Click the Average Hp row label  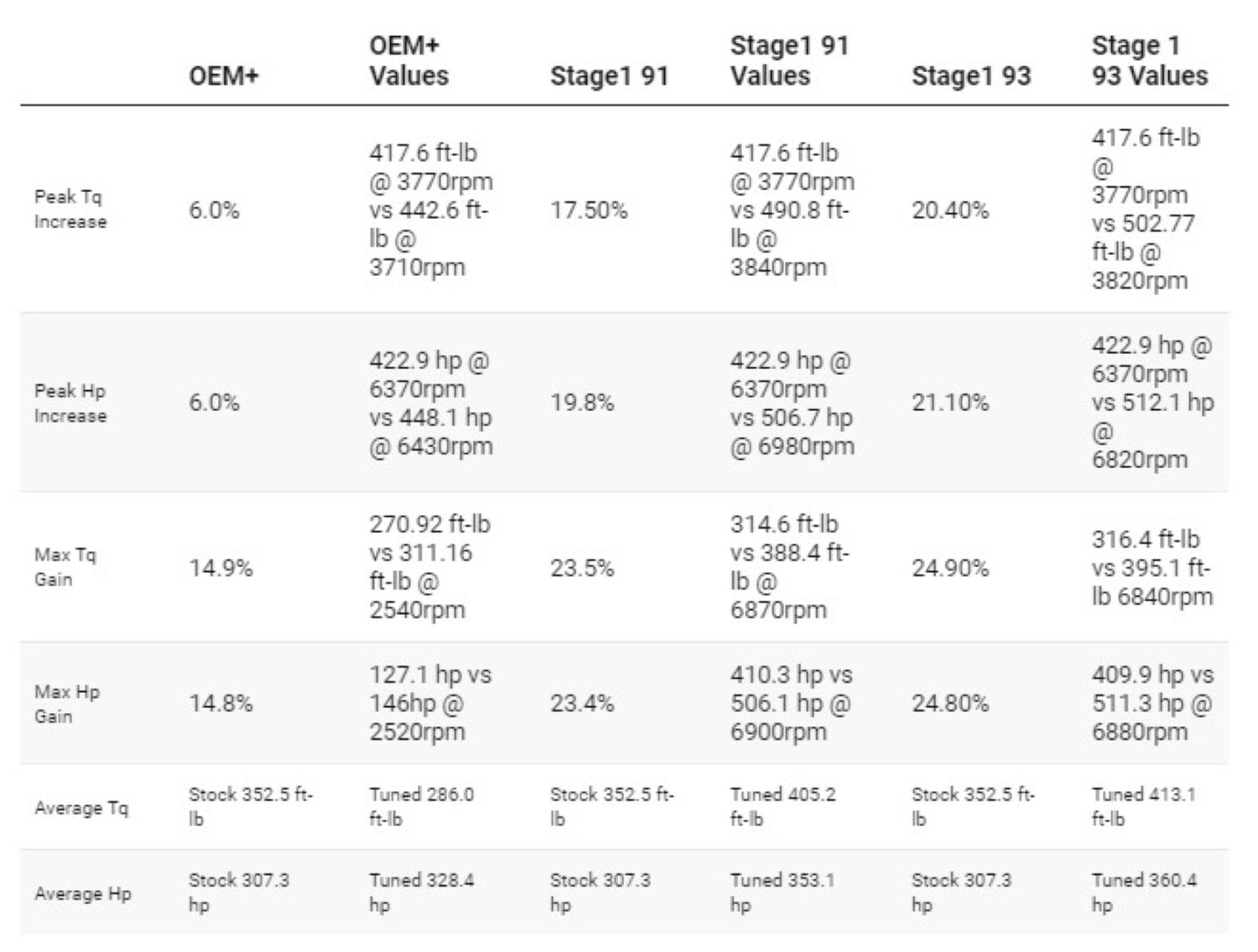(83, 893)
